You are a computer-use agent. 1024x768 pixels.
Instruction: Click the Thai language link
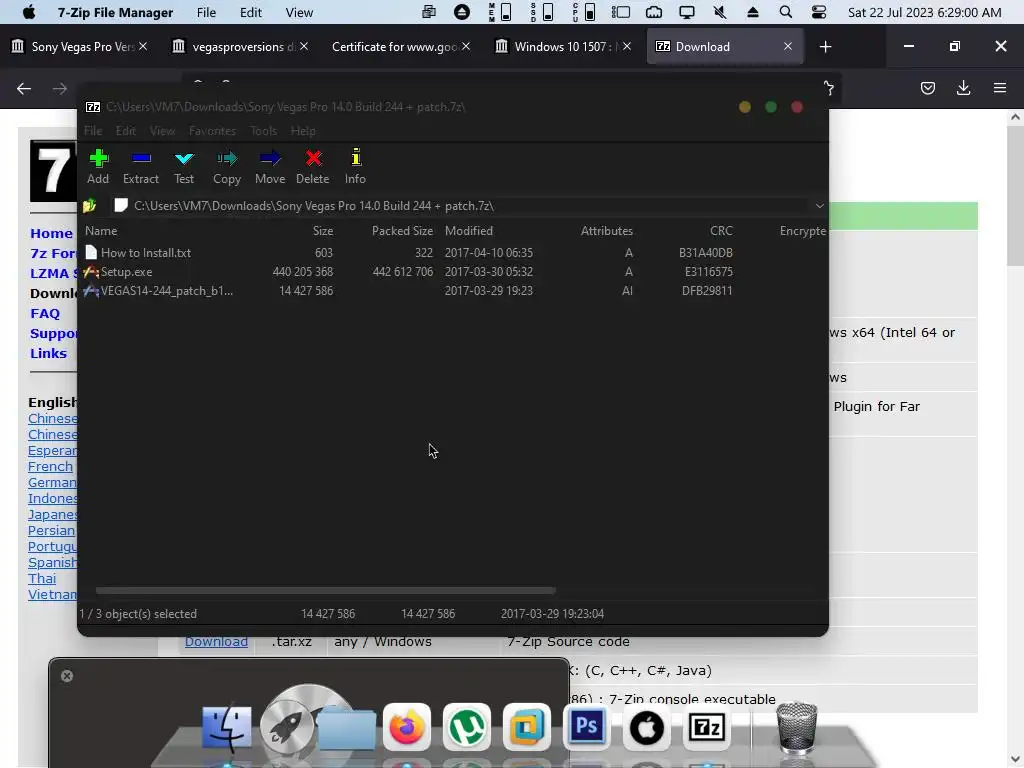tap(42, 579)
